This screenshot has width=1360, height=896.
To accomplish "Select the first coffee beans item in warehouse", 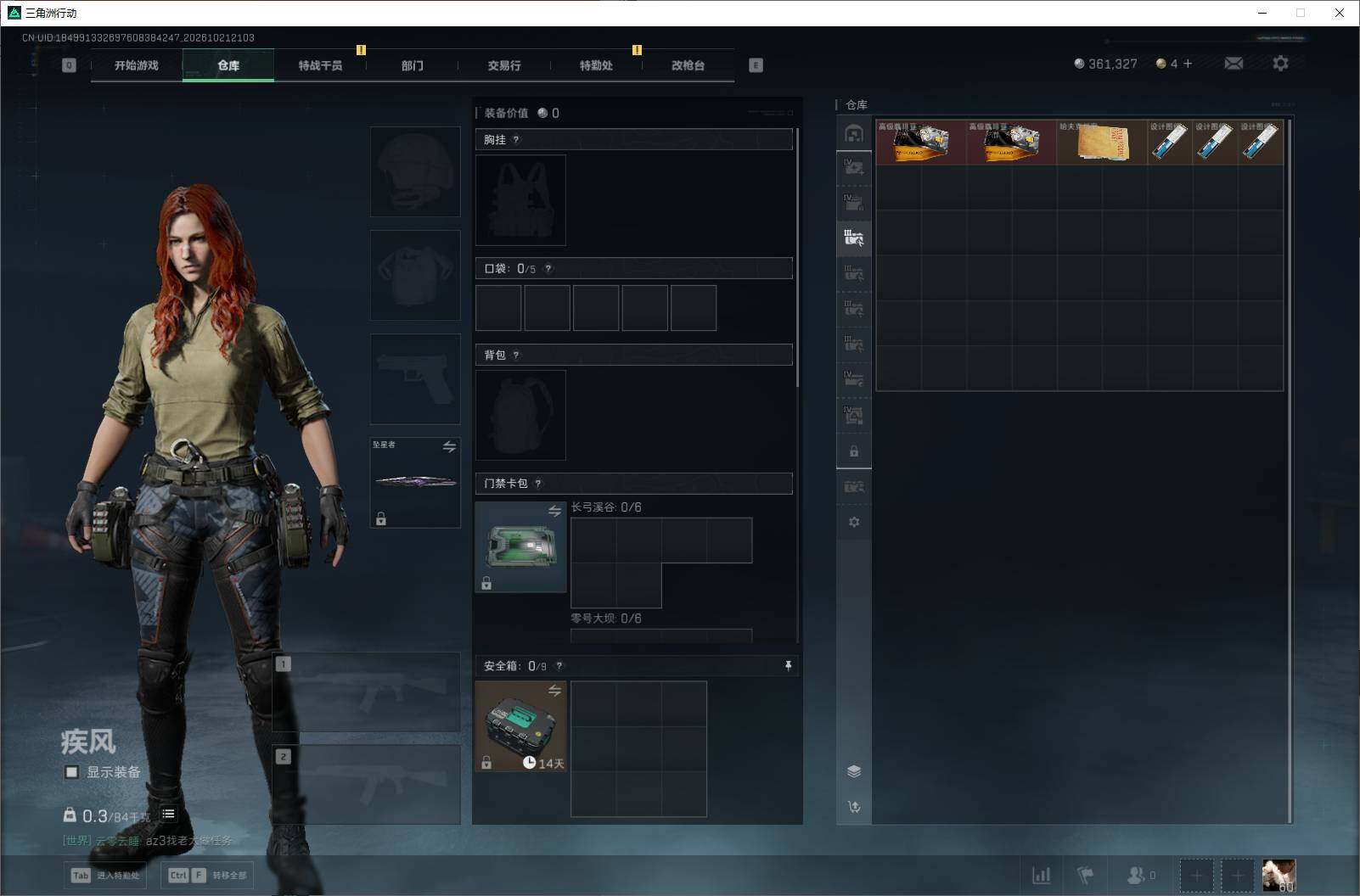I will (x=921, y=142).
